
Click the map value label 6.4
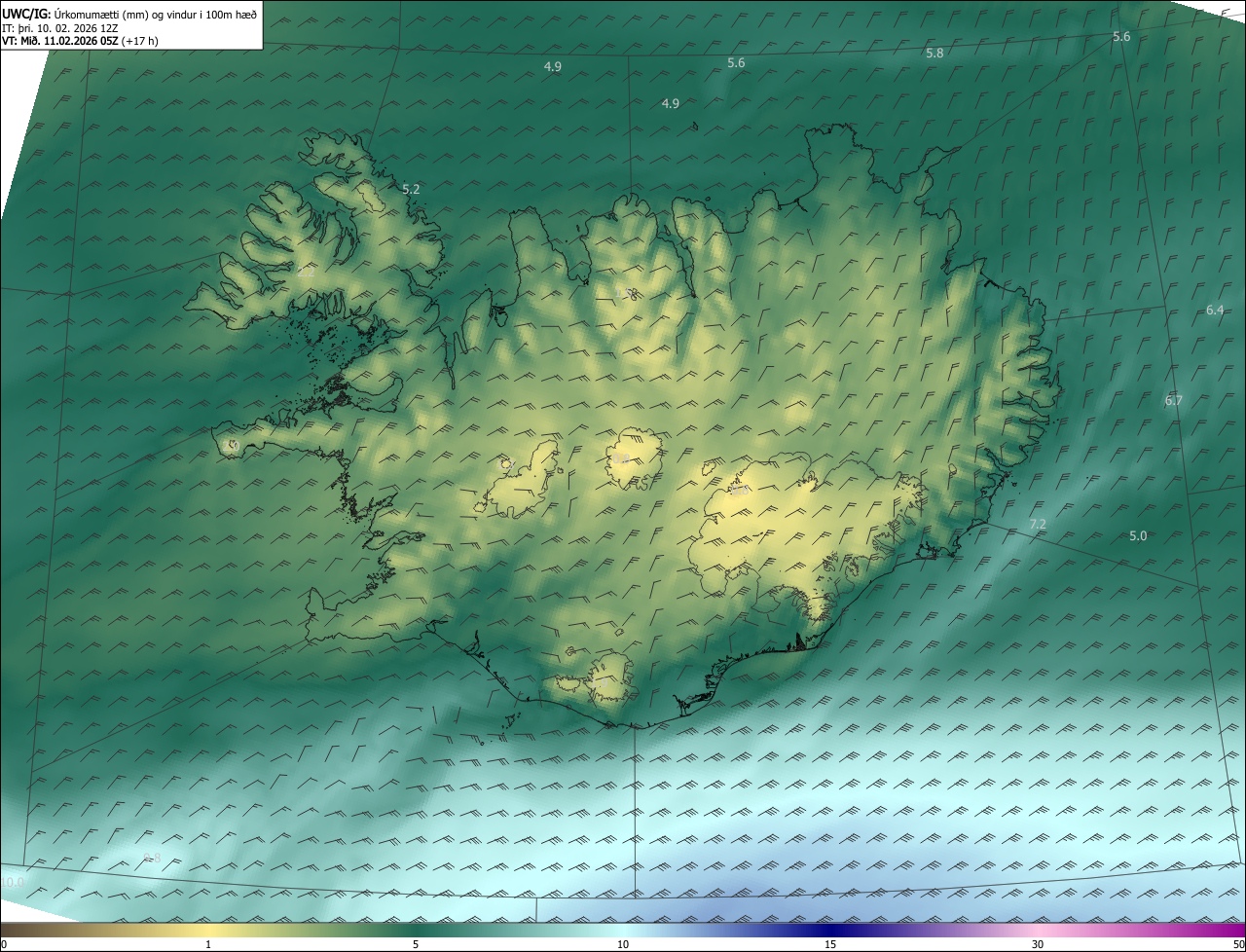point(1215,310)
